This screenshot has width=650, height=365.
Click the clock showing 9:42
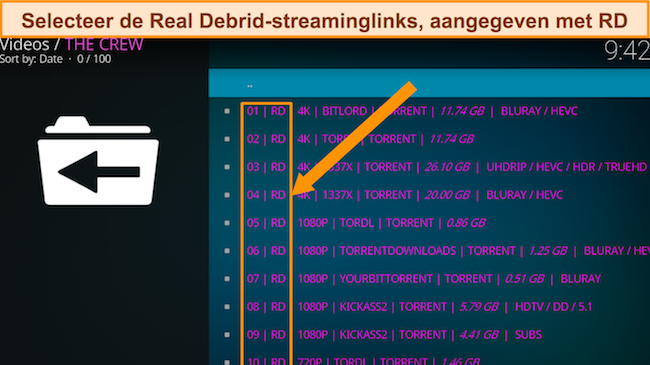coord(627,51)
